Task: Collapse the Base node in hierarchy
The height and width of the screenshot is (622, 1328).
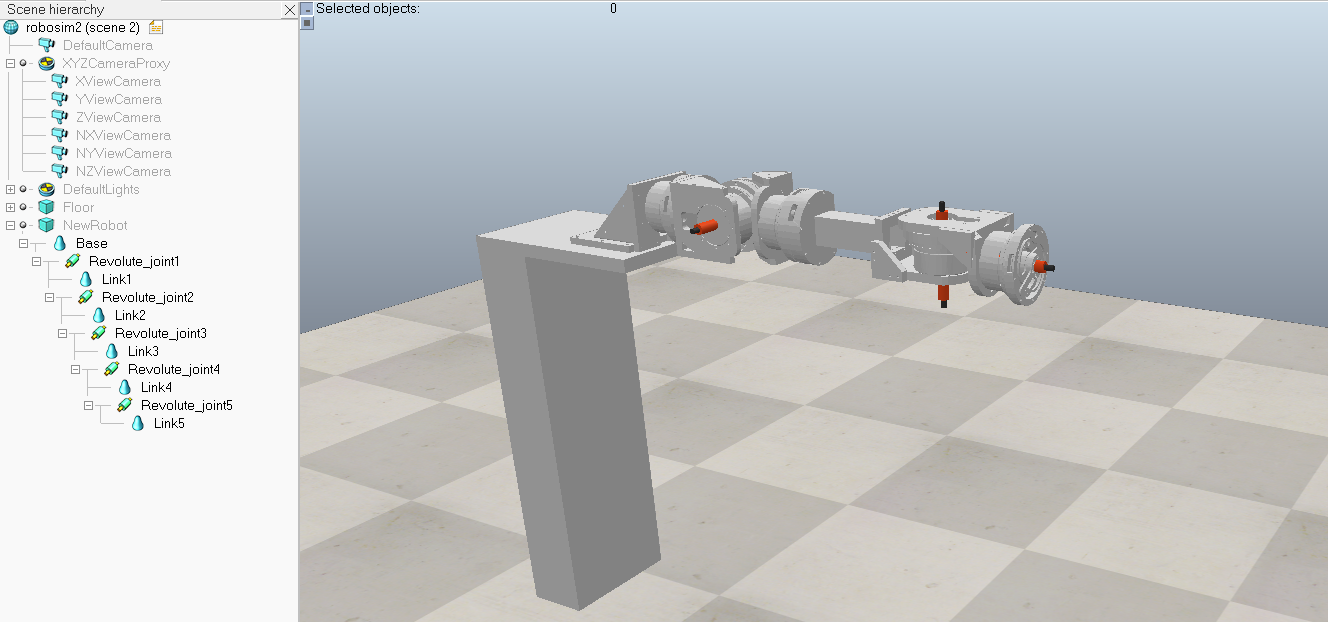Action: [23, 243]
